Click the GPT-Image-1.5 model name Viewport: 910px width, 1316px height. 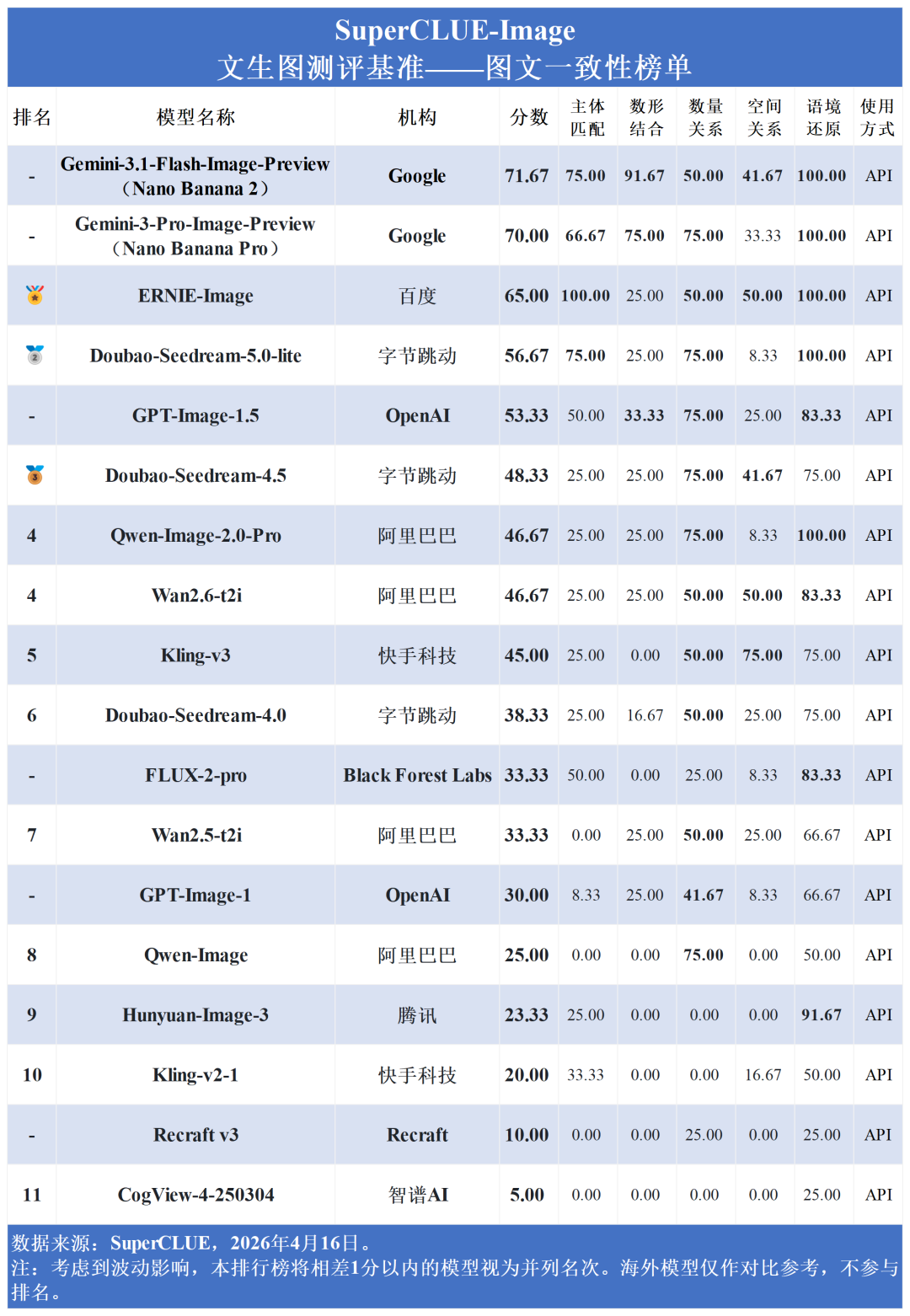click(x=195, y=415)
